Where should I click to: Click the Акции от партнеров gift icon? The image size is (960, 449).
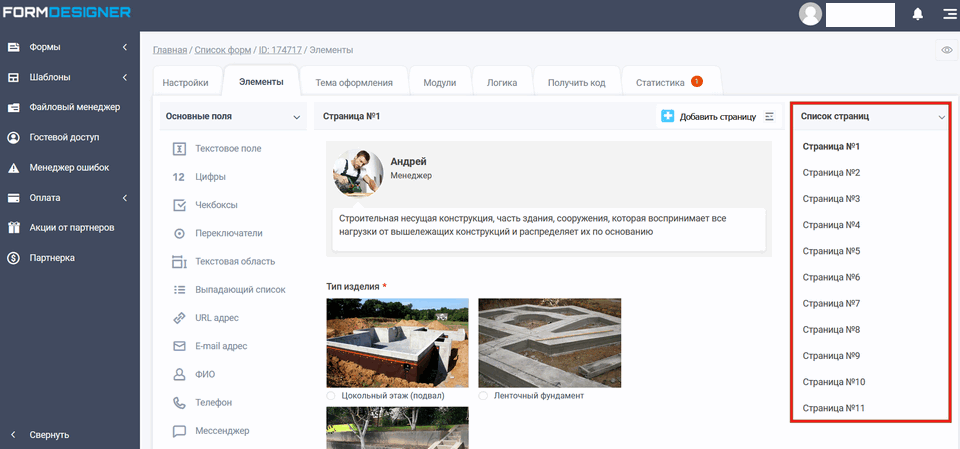coord(13,228)
